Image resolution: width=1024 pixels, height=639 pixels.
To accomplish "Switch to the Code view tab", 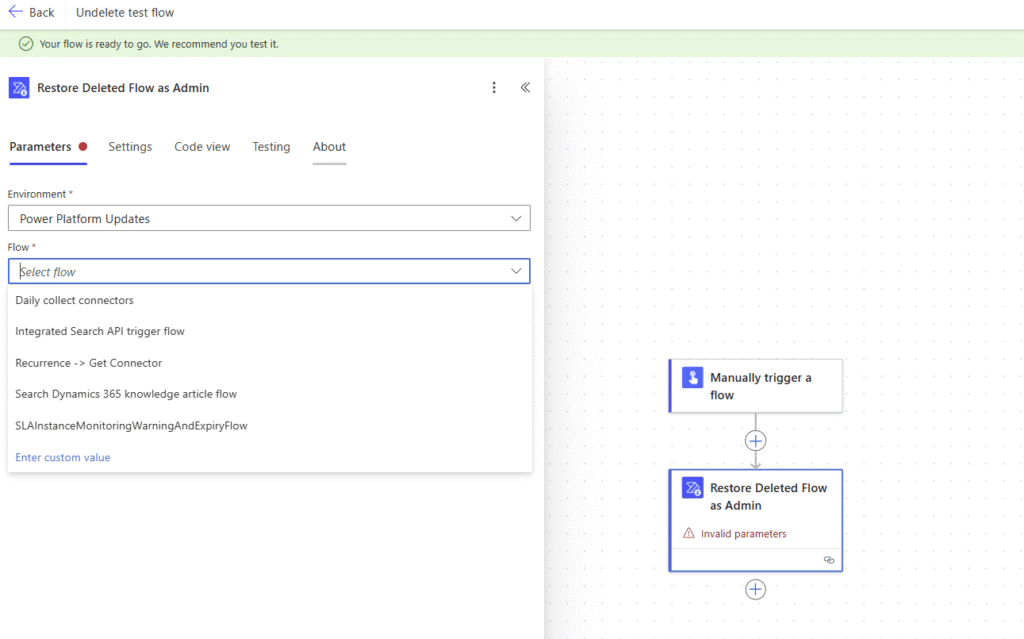I will 202,146.
